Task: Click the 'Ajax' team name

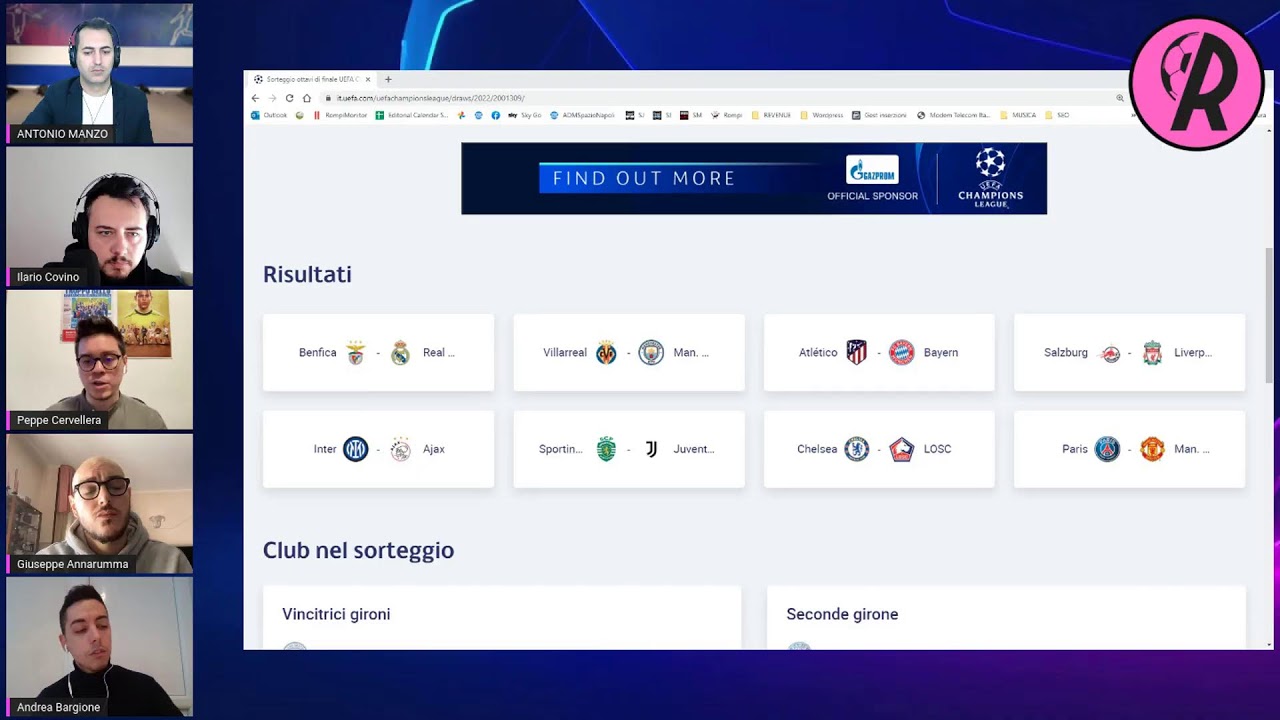Action: click(434, 449)
